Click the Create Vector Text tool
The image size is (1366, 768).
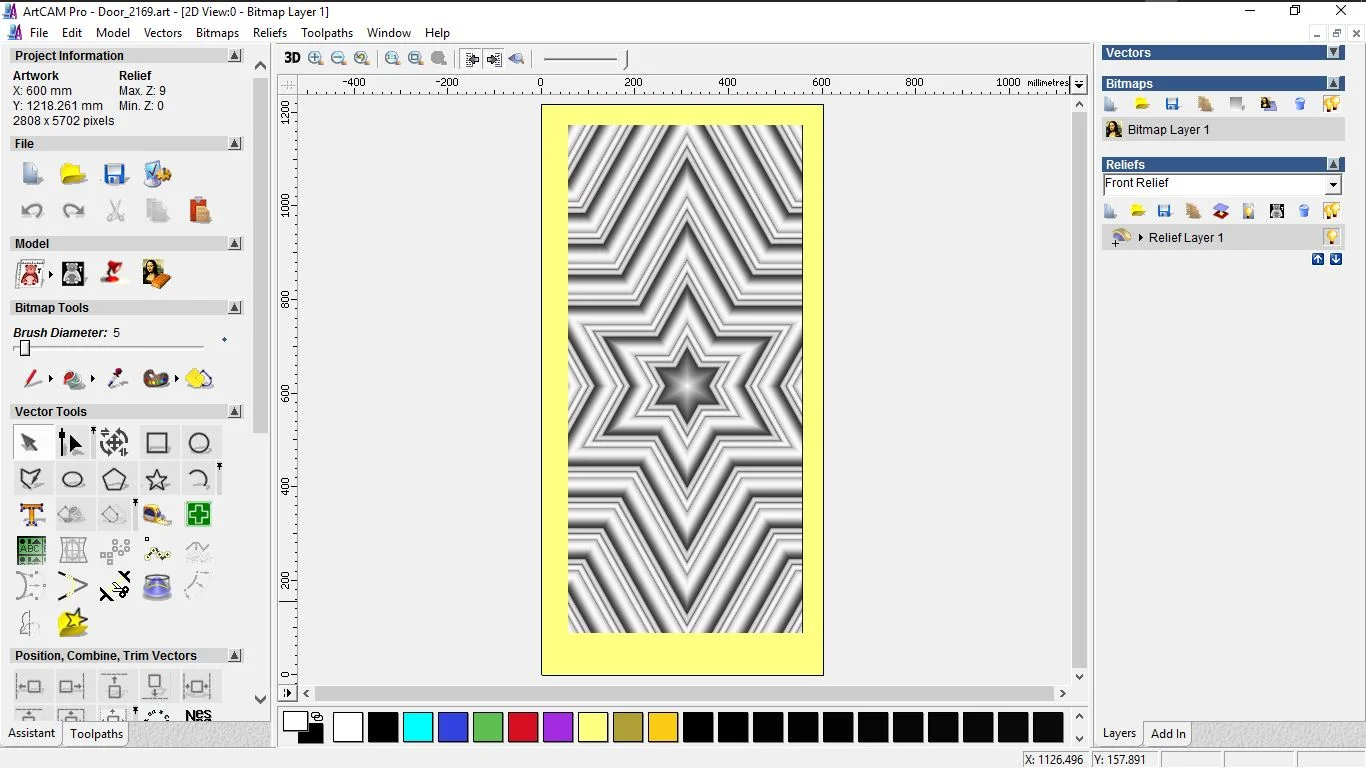pos(32,515)
